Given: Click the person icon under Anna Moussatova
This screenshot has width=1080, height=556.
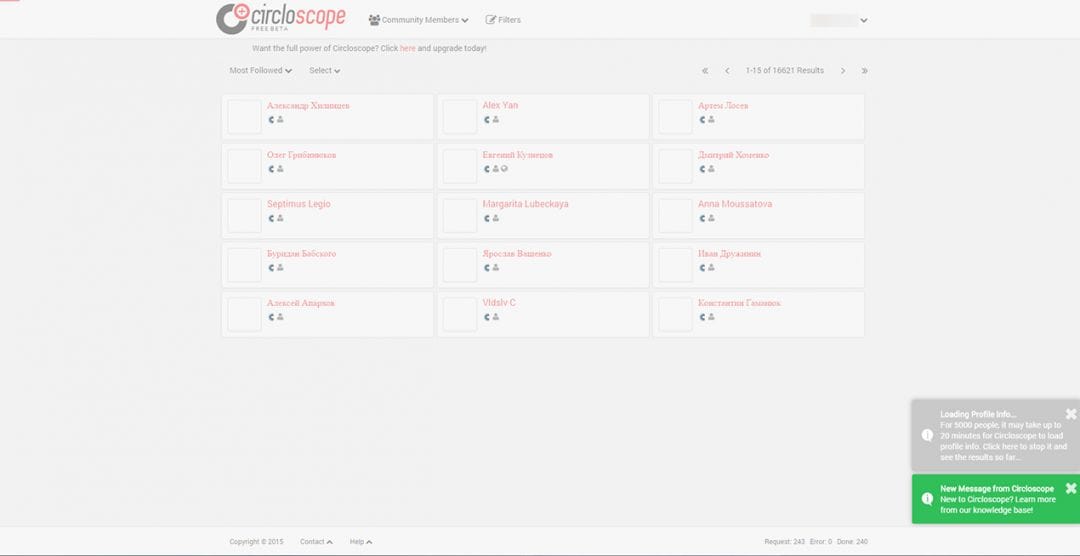Looking at the screenshot, I should click(711, 218).
